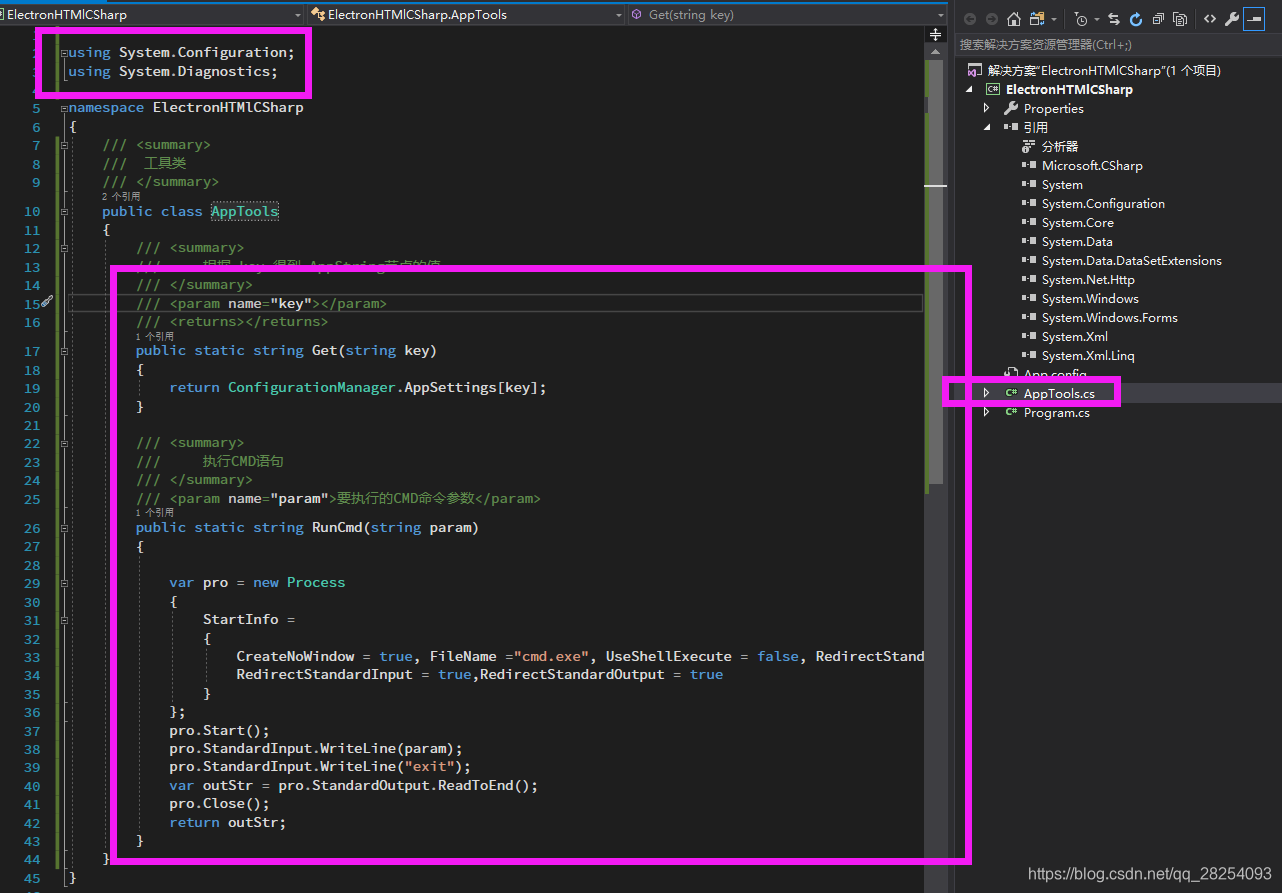The image size is (1282, 893).
Task: Select System.Windows reference
Action: coord(1090,299)
